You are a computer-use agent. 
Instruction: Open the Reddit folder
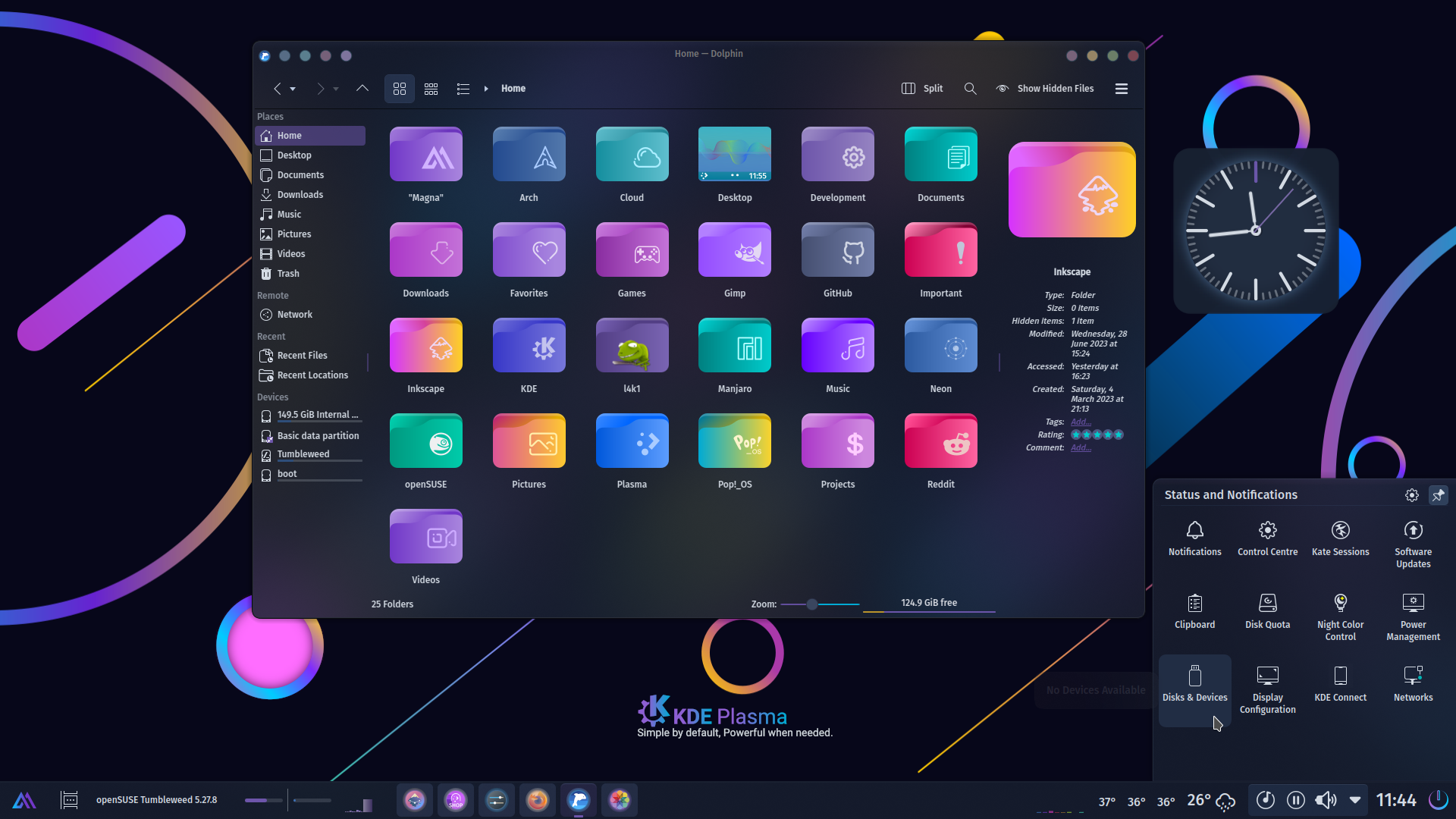pyautogui.click(x=940, y=441)
